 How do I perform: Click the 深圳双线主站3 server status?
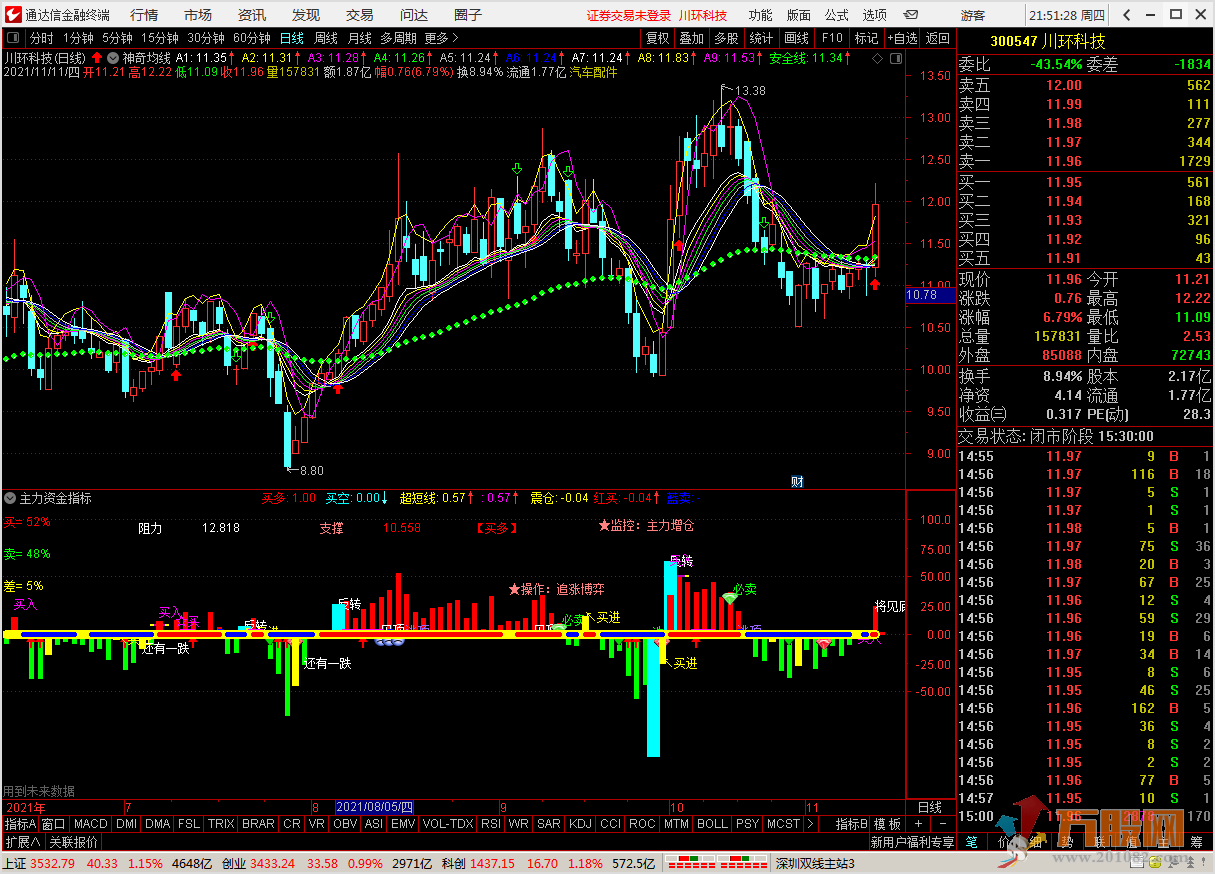coord(816,863)
